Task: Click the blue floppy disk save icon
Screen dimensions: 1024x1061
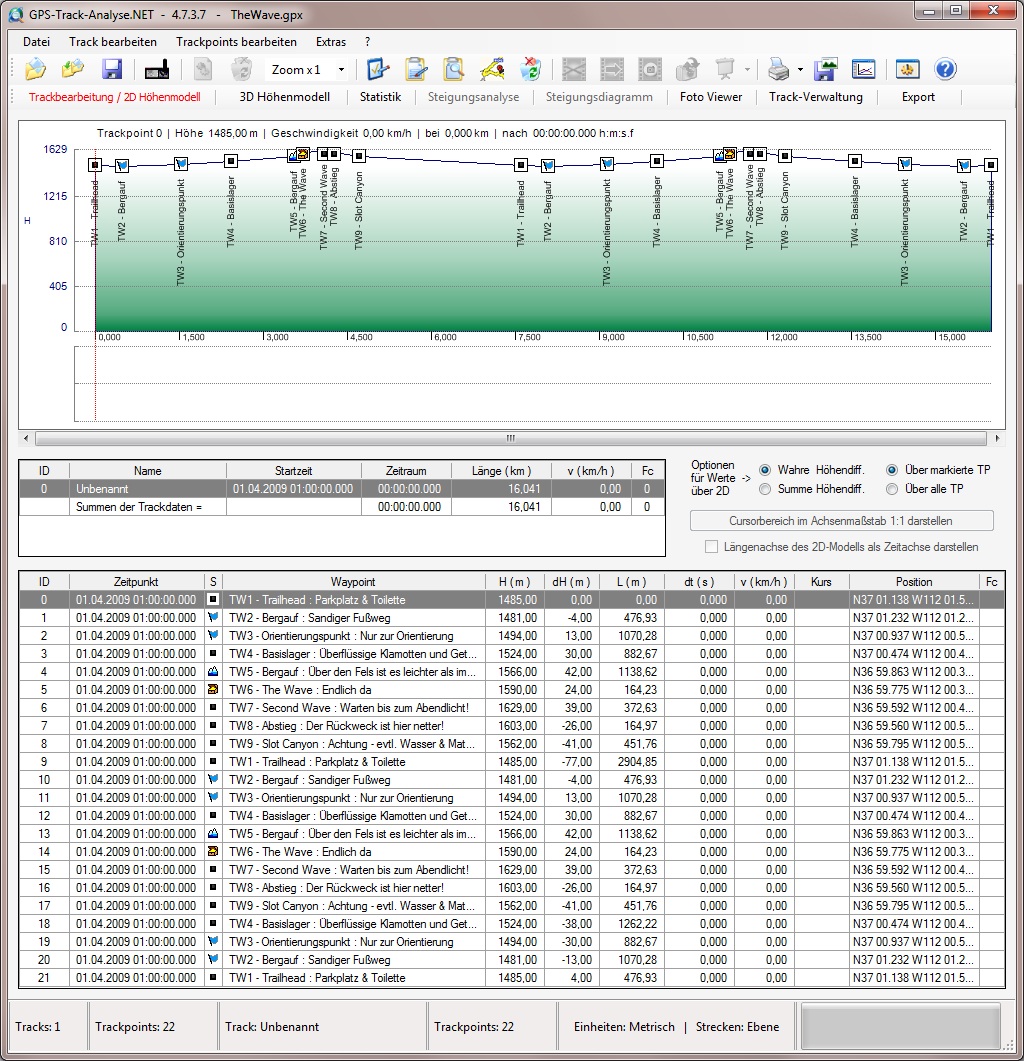Action: tap(112, 69)
